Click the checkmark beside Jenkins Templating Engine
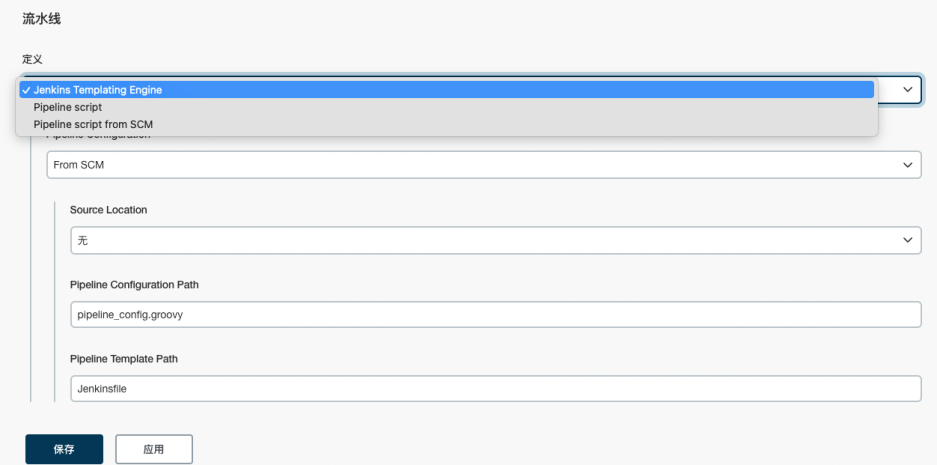This screenshot has height=465, width=937. click(x=26, y=90)
